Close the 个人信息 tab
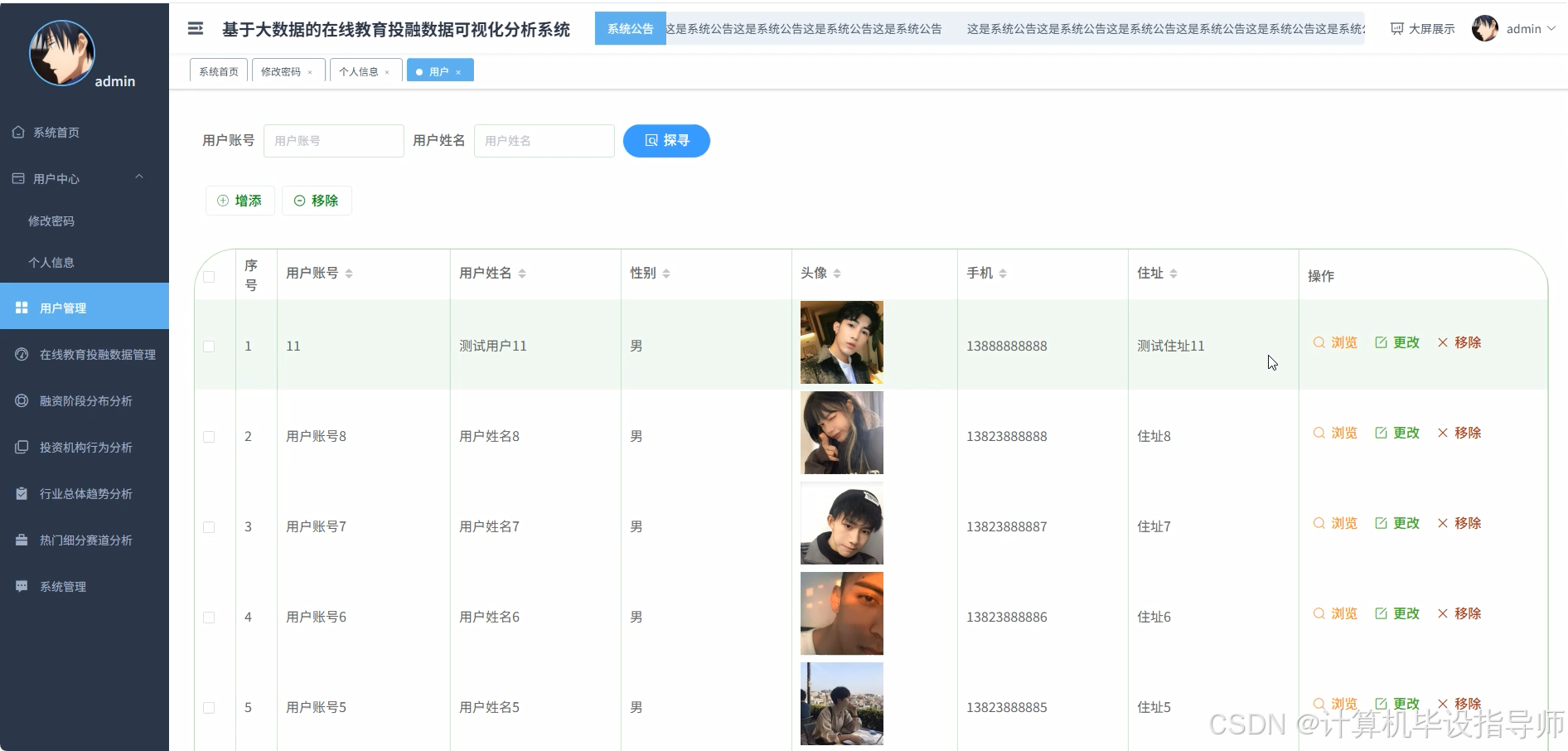1568x751 pixels. (387, 72)
